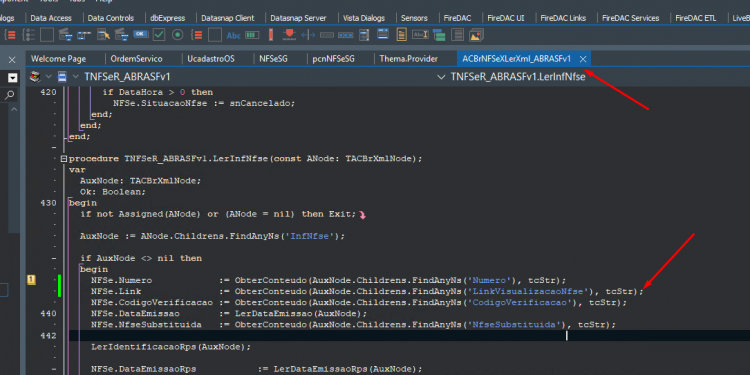Switch to the Thema.Provider editor tab
750x375 pixels.
408,59
